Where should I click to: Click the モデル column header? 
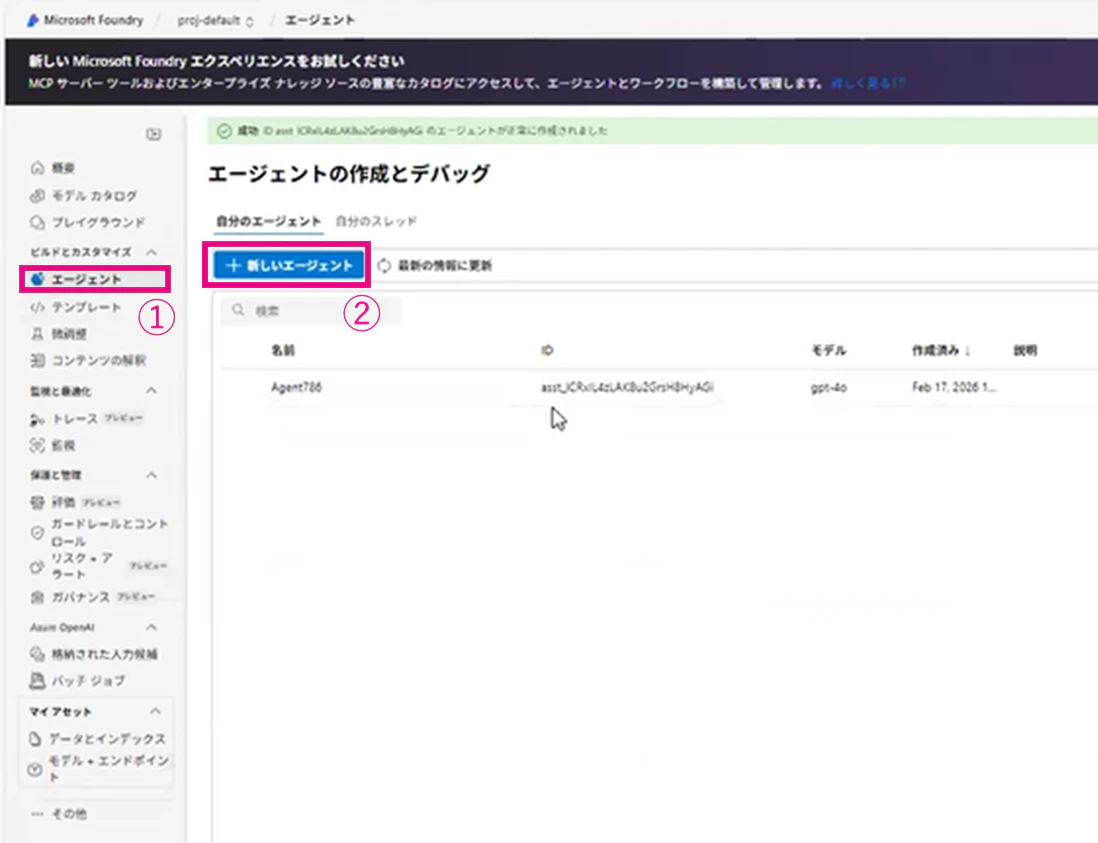pyautogui.click(x=828, y=350)
